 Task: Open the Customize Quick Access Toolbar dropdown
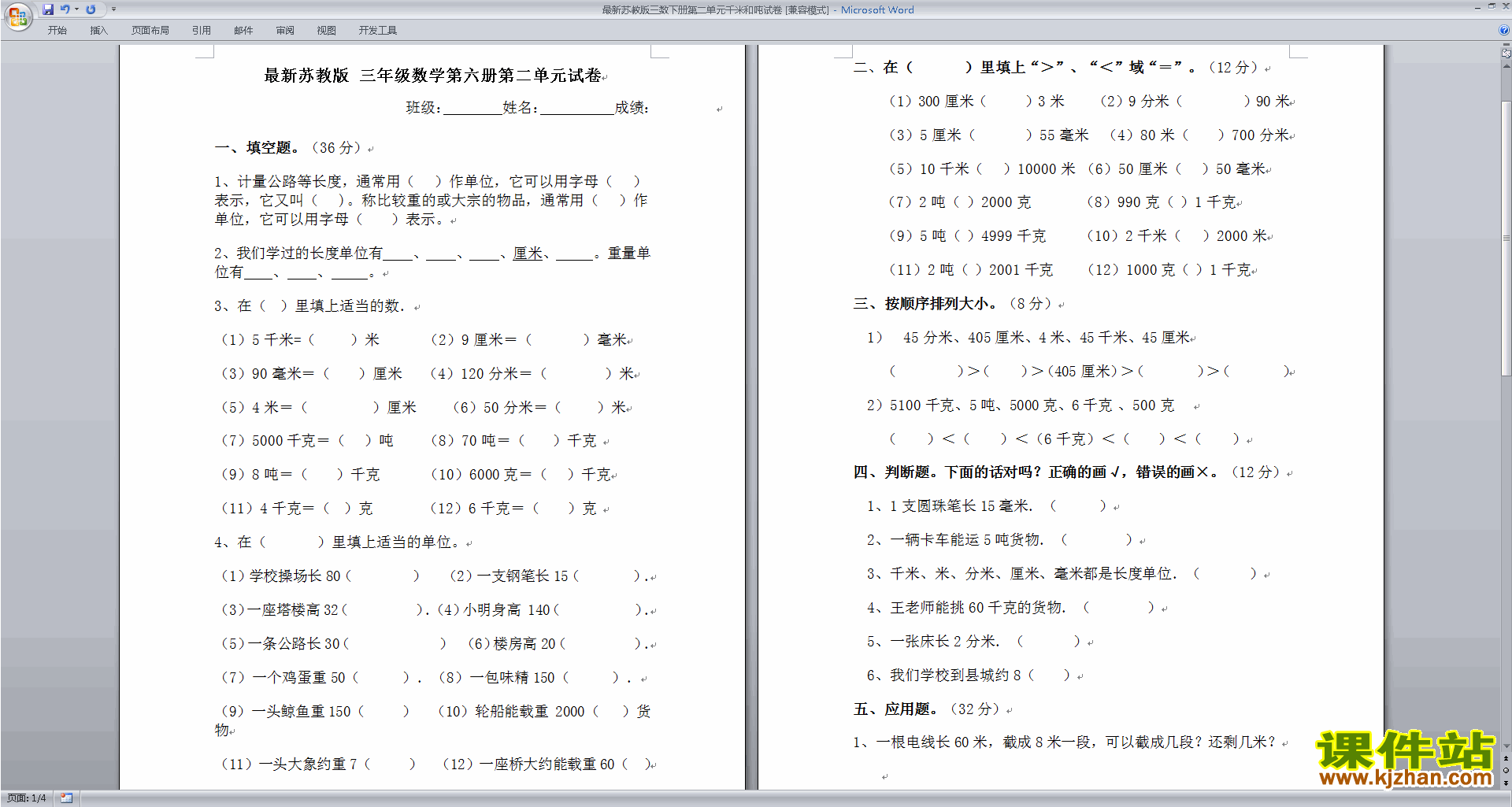coord(113,9)
